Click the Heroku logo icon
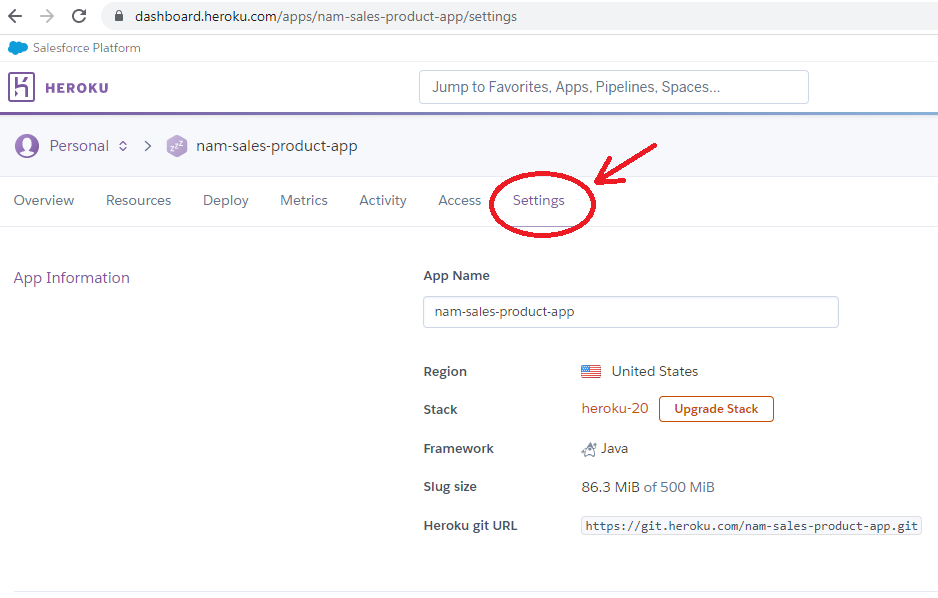 pos(22,87)
